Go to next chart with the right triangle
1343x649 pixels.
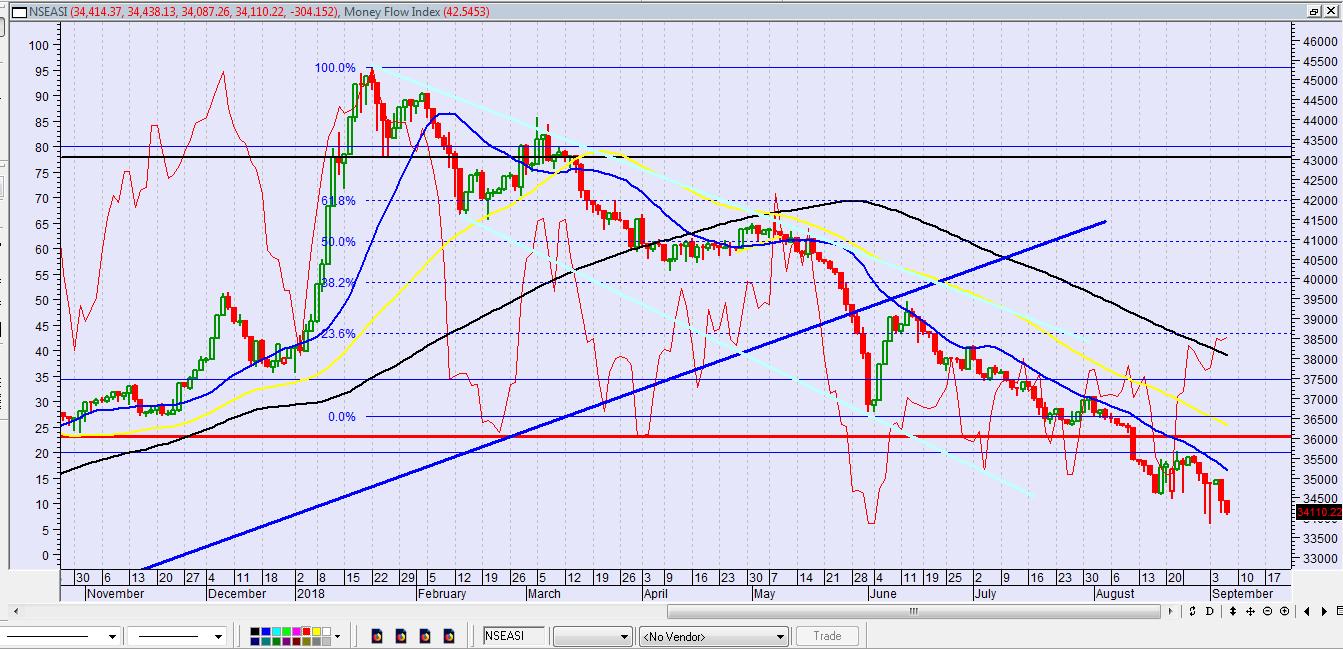(x=1324, y=611)
